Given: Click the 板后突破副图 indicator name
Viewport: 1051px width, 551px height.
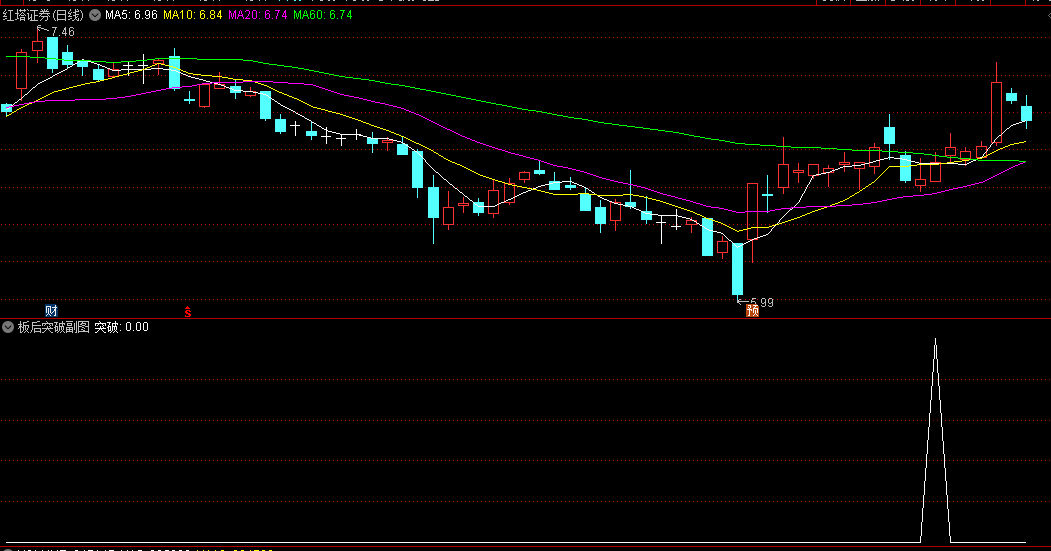Looking at the screenshot, I should [54, 327].
